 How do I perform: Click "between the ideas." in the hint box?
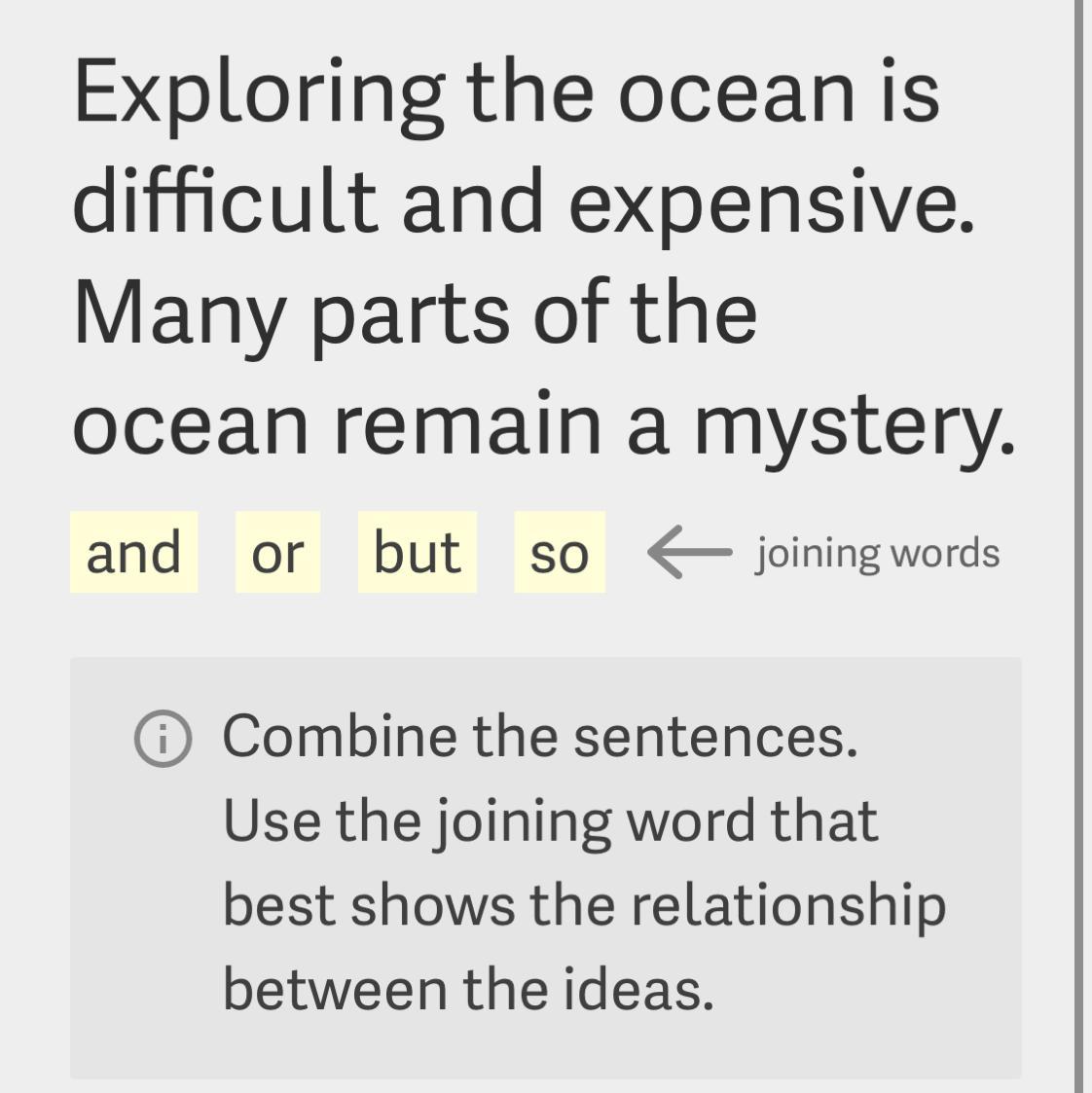click(x=468, y=990)
